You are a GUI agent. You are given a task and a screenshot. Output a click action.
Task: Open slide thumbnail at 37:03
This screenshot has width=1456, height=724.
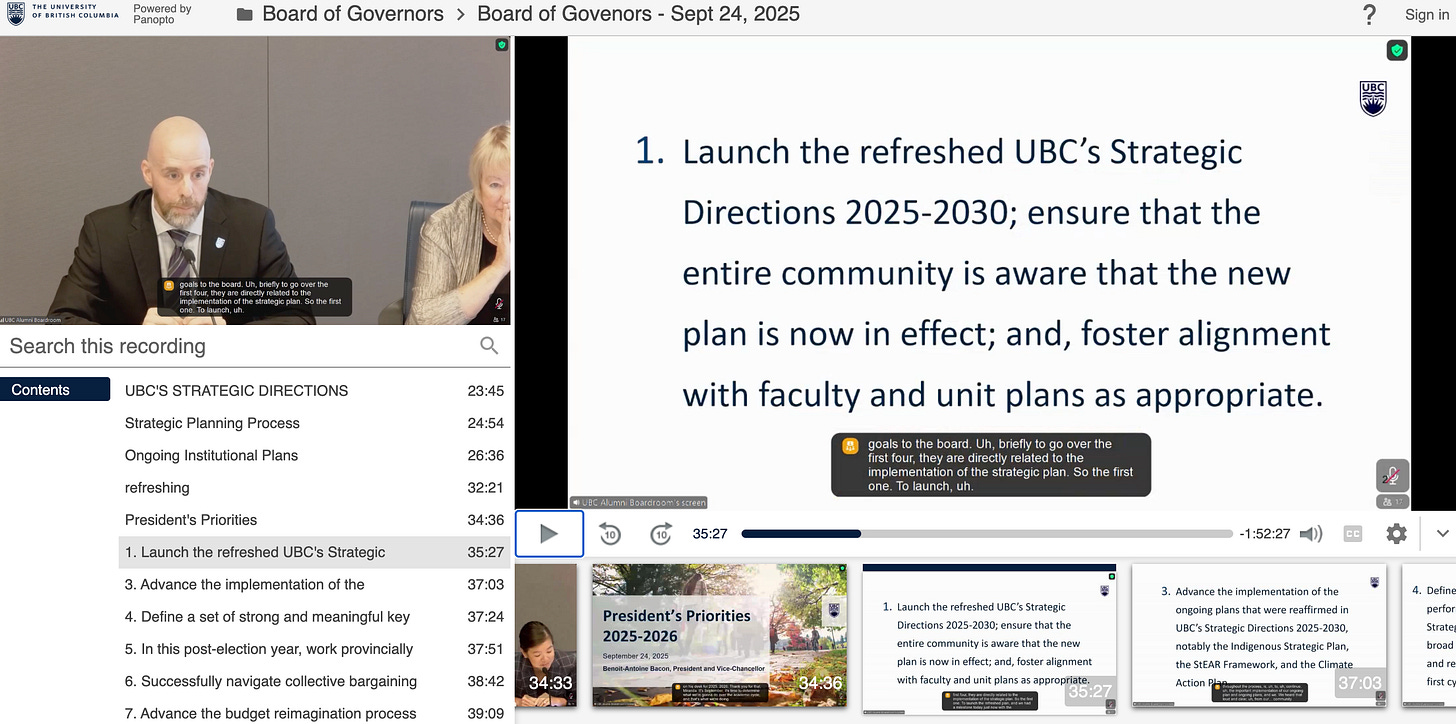pyautogui.click(x=1259, y=636)
